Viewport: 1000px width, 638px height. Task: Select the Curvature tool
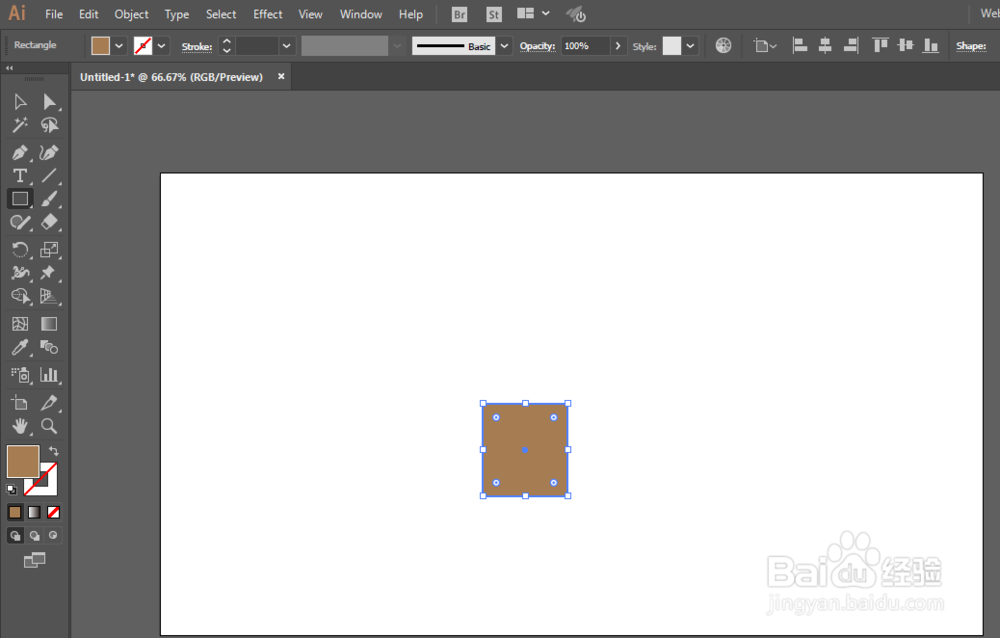tap(49, 152)
